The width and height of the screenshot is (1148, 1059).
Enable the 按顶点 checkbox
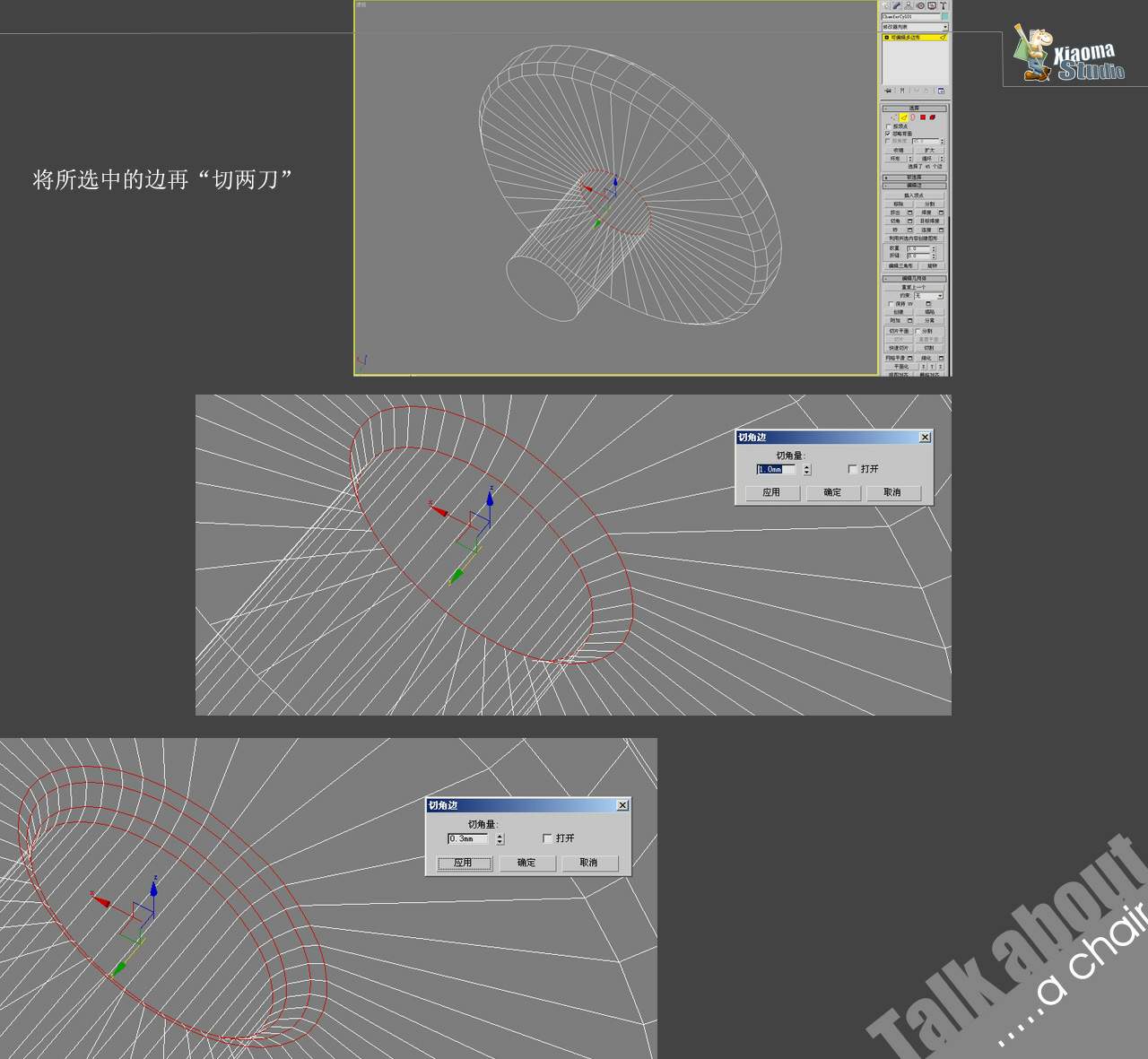click(x=889, y=126)
